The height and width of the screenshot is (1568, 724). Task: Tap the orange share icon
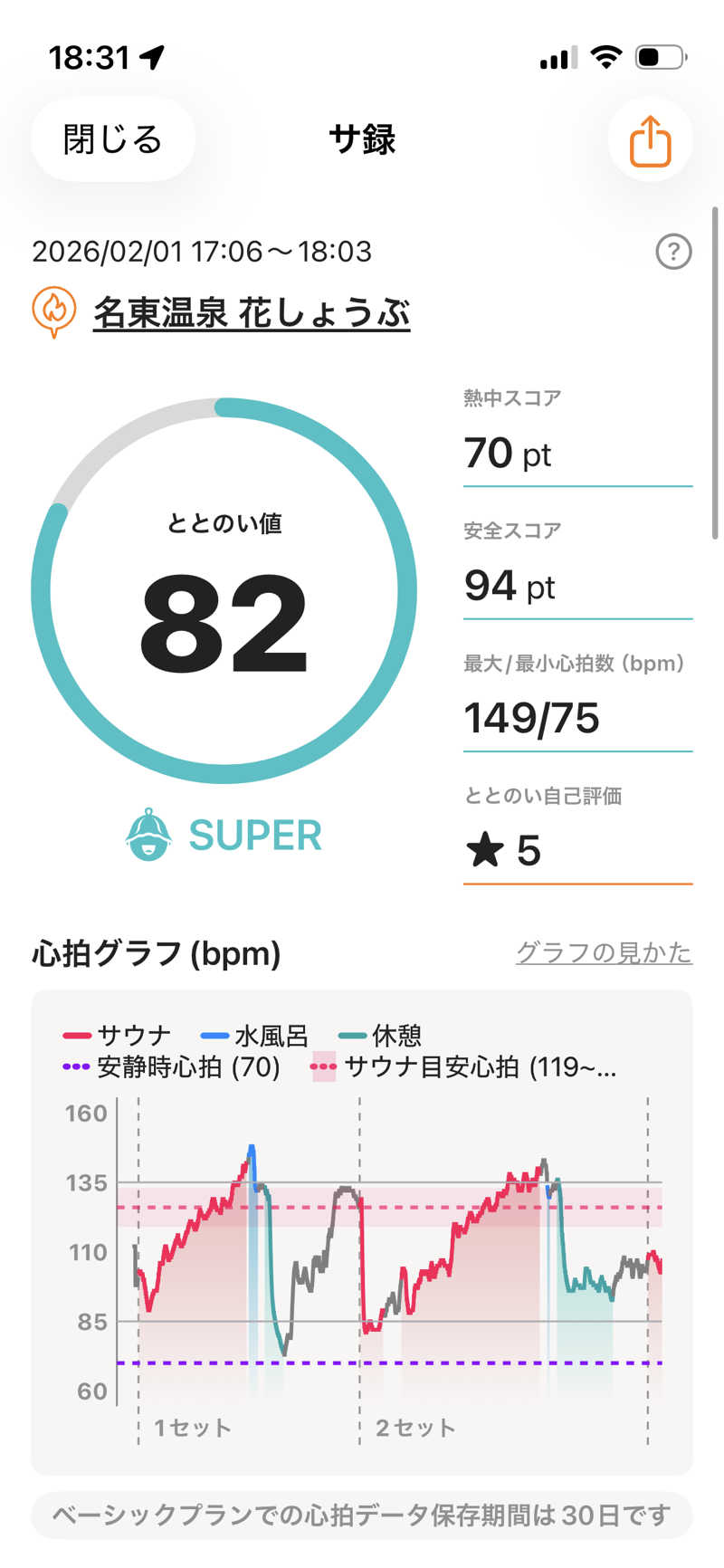click(x=650, y=140)
